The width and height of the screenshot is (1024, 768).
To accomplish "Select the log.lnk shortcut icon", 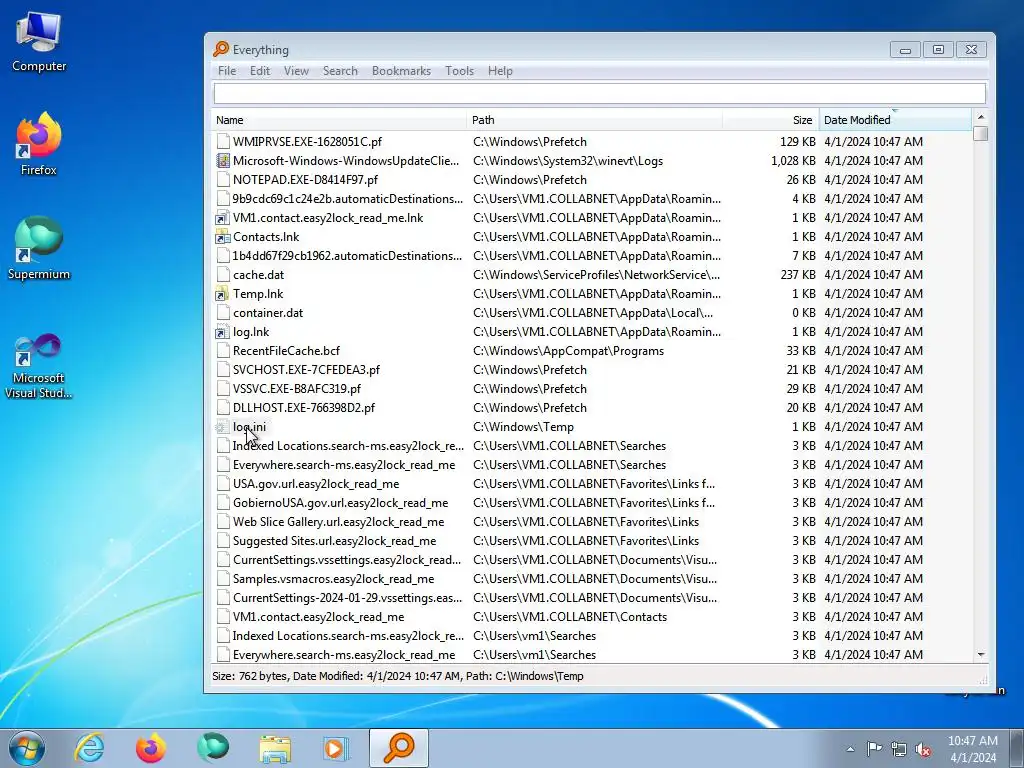I will click(223, 332).
